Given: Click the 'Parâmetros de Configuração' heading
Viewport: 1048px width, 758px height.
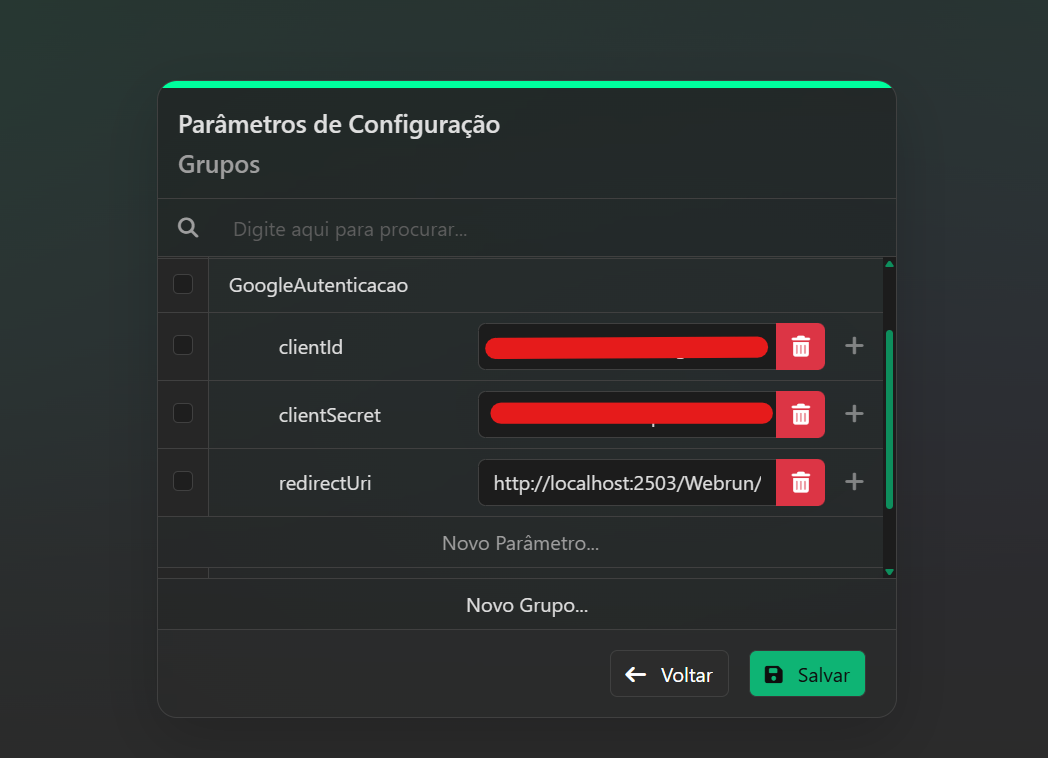Looking at the screenshot, I should click(339, 125).
